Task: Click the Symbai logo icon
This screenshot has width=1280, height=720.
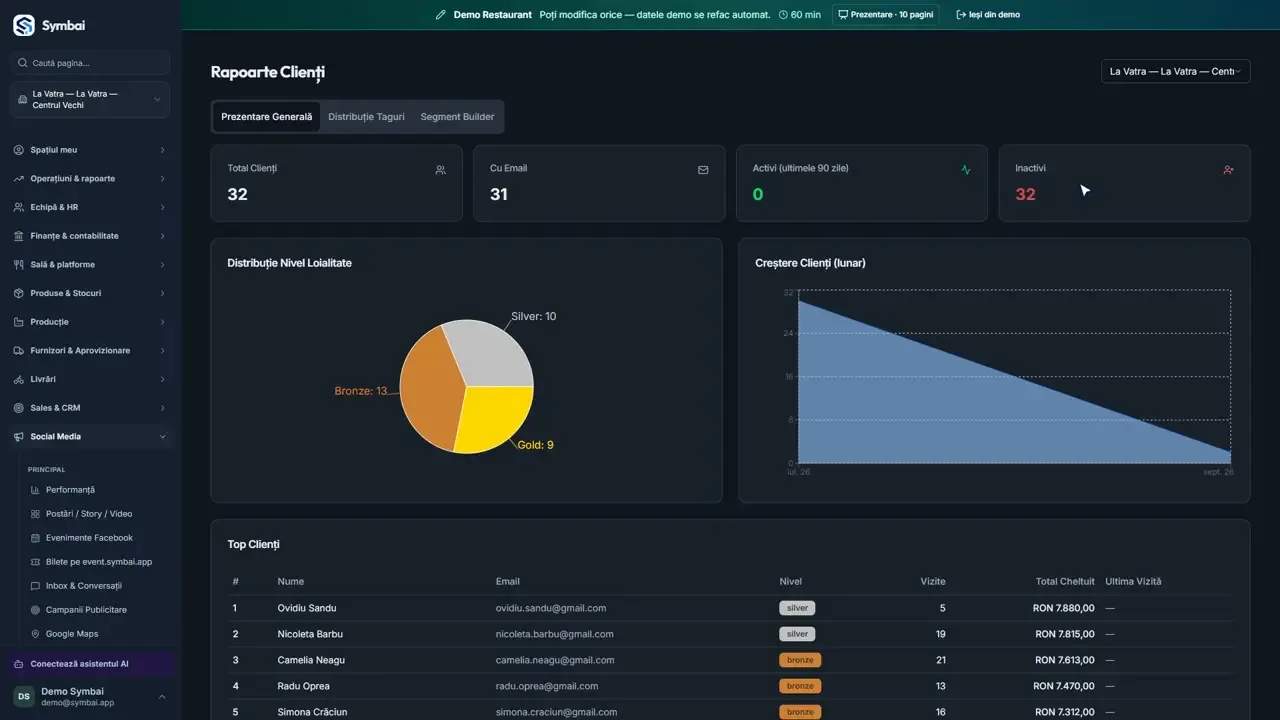Action: 23,26
